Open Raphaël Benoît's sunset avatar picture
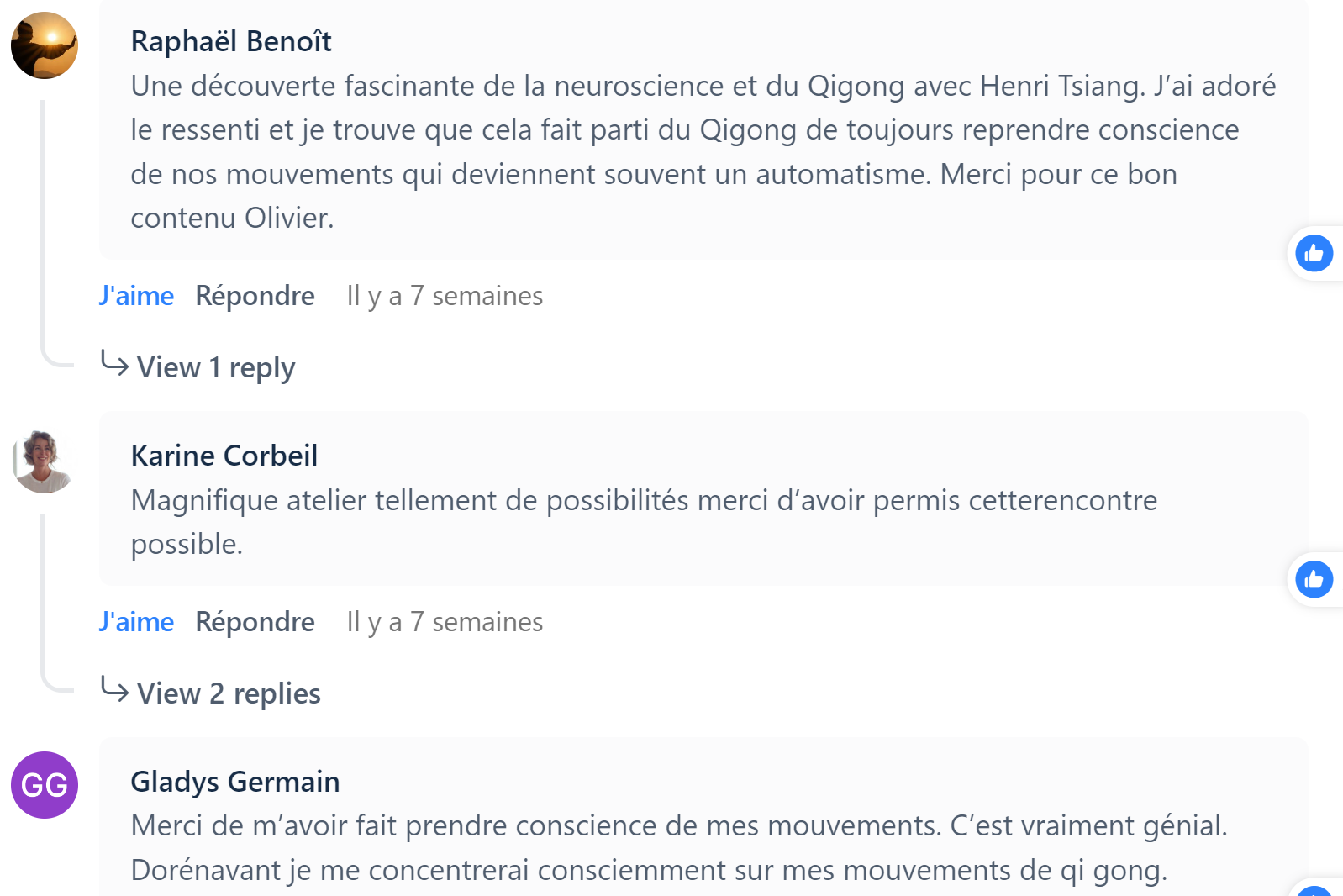The width and height of the screenshot is (1343, 896). [45, 45]
